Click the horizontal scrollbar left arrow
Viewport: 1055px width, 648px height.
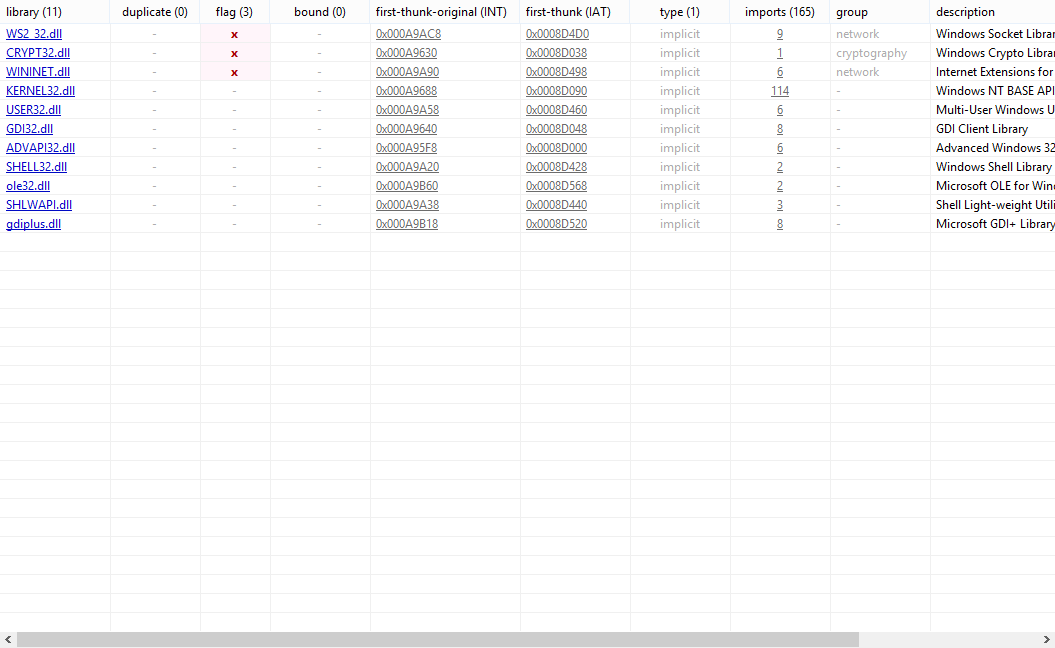pyautogui.click(x=8, y=639)
